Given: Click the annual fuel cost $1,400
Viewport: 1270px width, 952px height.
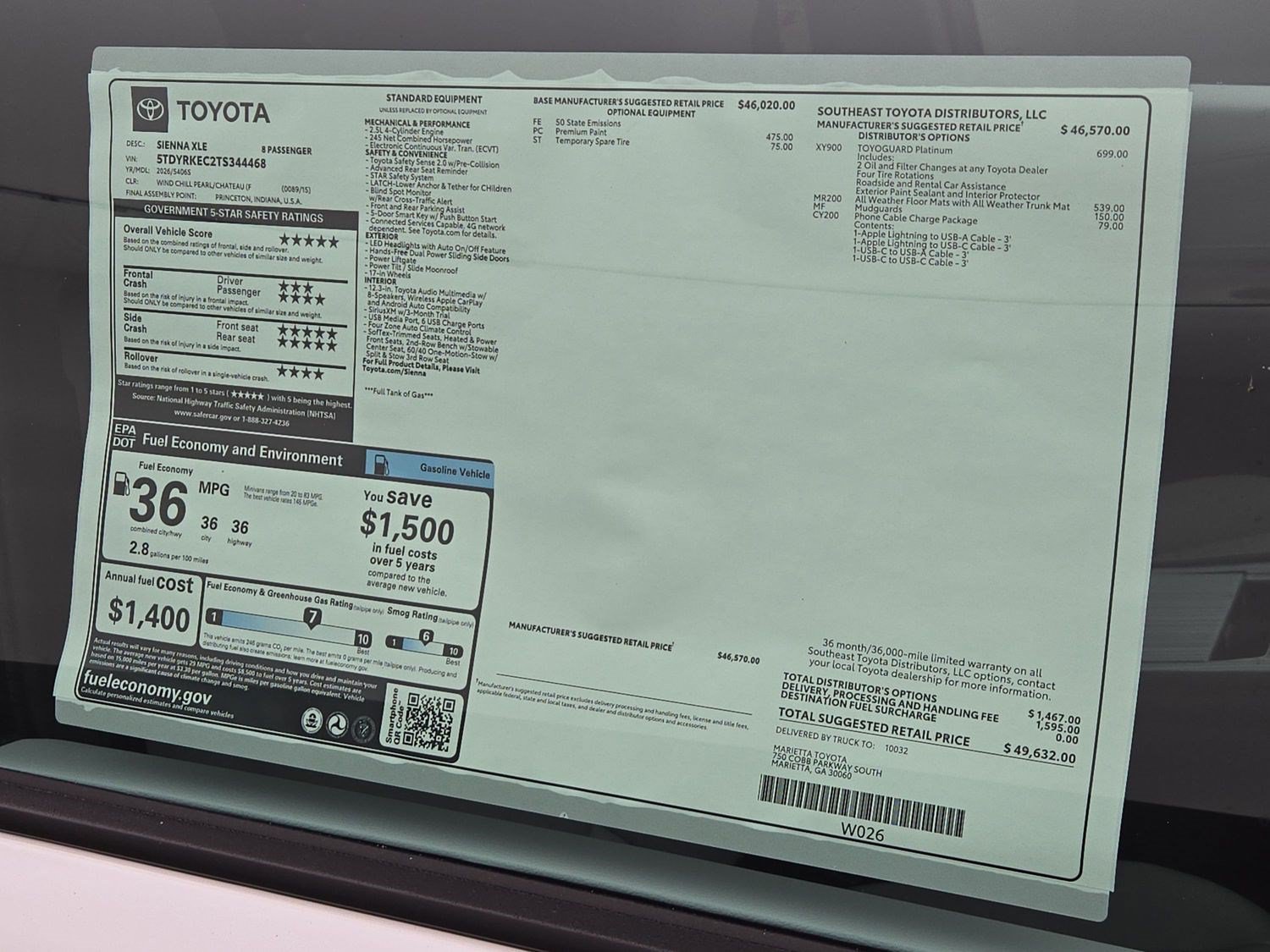Looking at the screenshot, I should click(149, 613).
